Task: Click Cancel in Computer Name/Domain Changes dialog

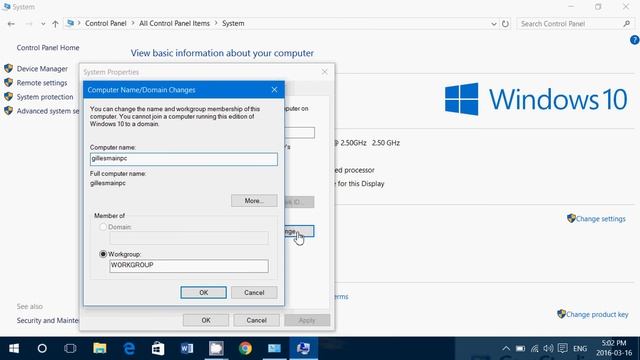Action: tap(254, 292)
